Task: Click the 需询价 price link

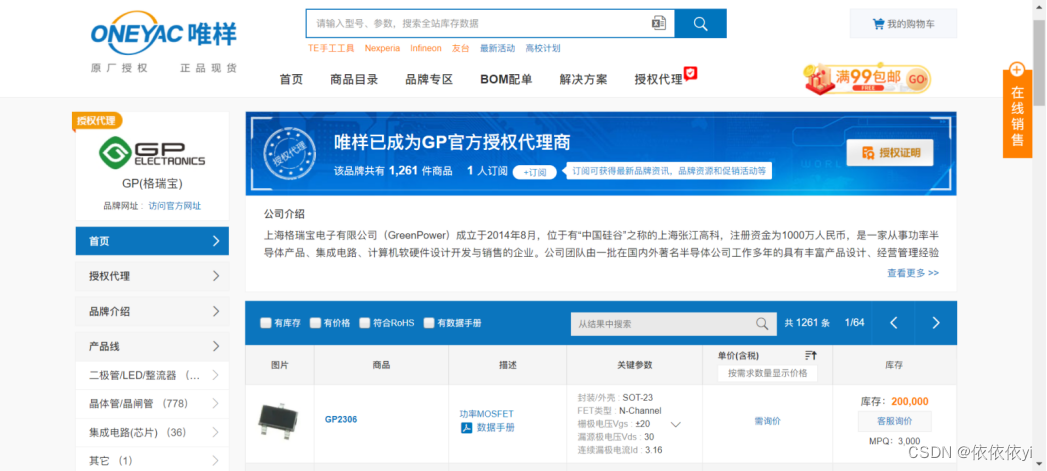Action: point(767,421)
